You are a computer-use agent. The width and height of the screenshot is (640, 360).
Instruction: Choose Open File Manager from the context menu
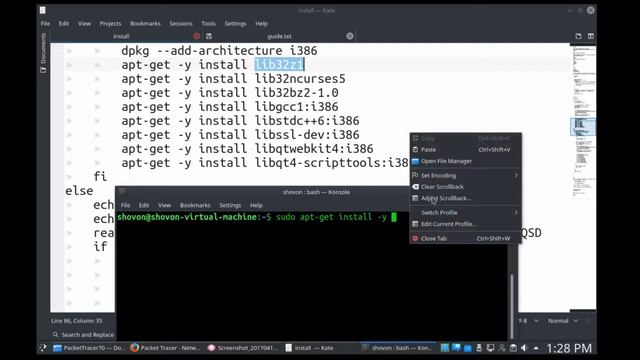coord(465,161)
